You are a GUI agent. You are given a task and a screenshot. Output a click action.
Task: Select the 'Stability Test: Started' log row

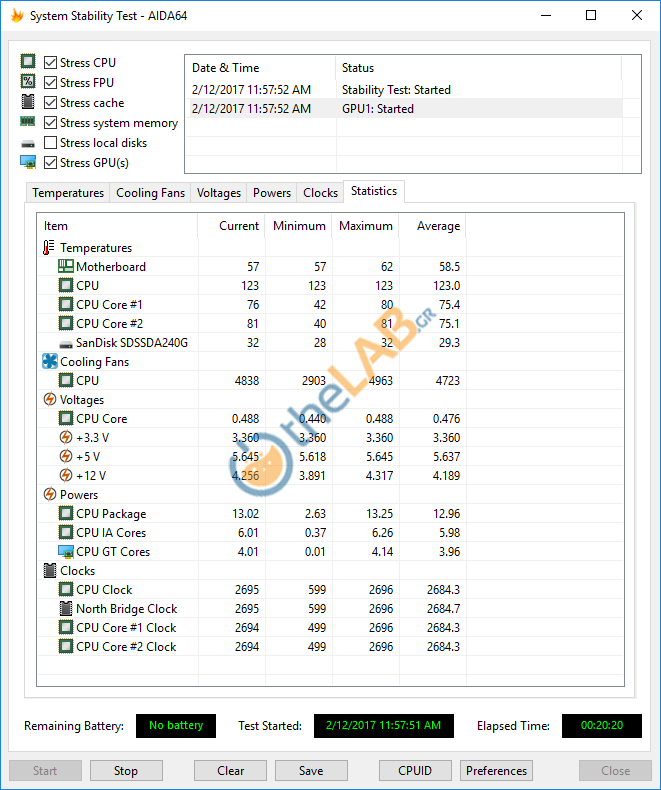404,90
